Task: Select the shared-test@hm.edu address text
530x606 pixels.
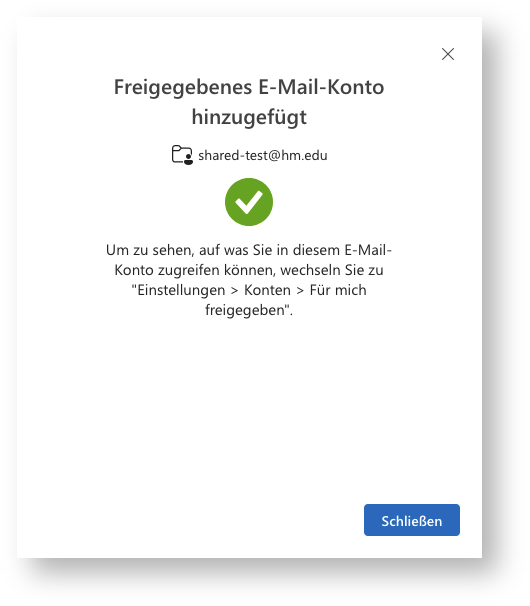Action: [x=263, y=155]
